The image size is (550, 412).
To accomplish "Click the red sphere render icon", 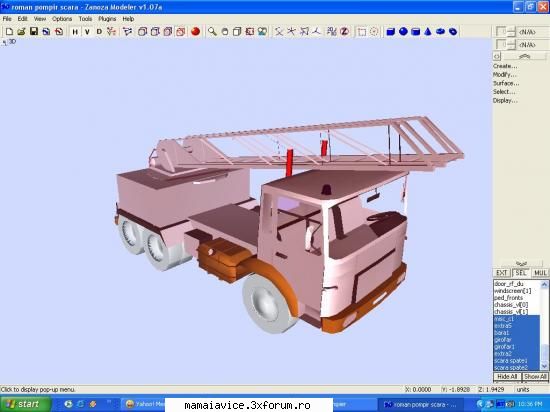I will point(195,32).
